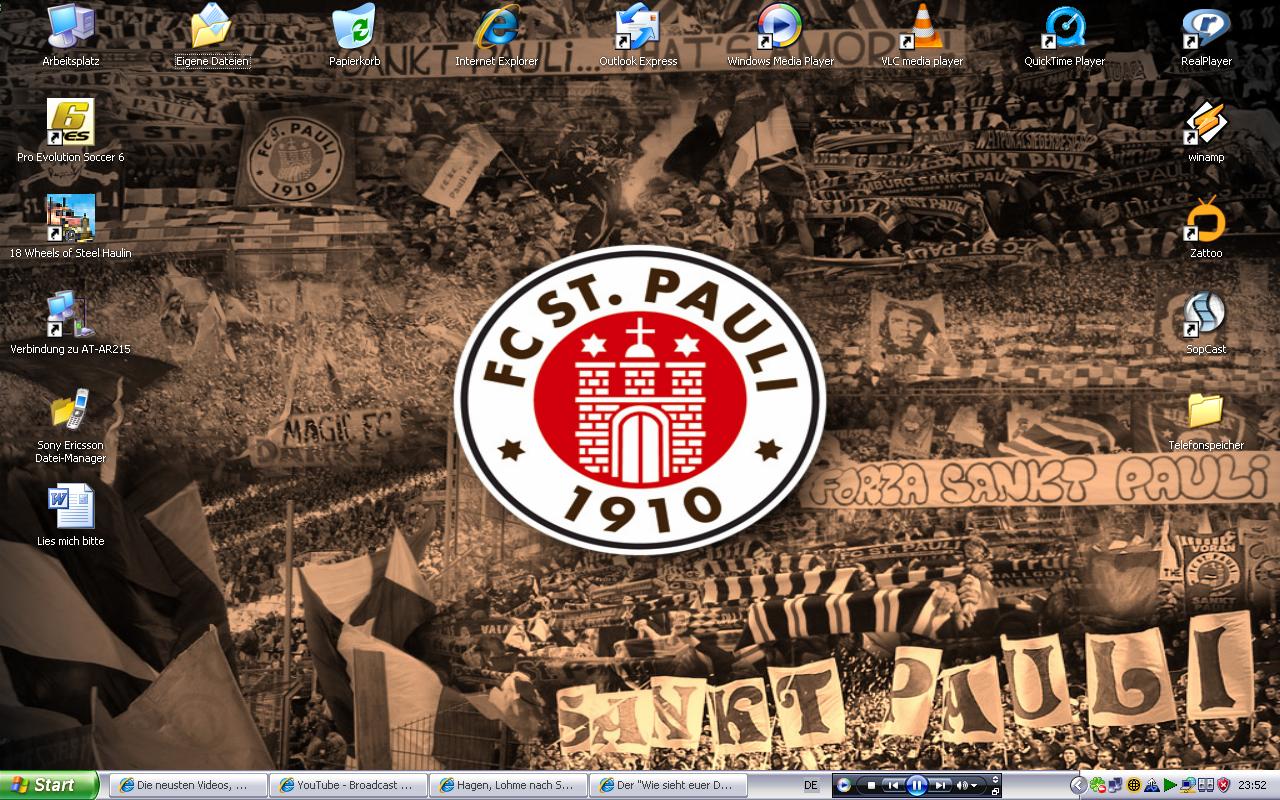This screenshot has height=800, width=1280.
Task: Click the DE language bar indicator
Action: click(x=811, y=785)
